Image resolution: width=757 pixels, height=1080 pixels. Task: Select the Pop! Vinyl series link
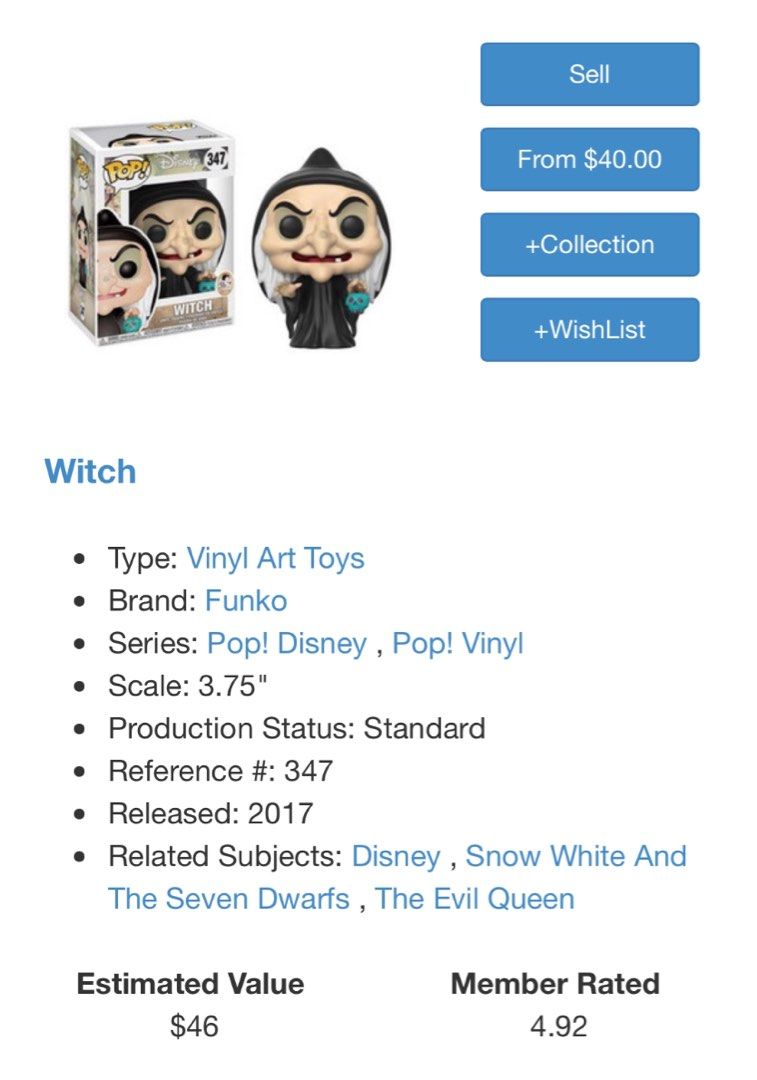(x=458, y=643)
